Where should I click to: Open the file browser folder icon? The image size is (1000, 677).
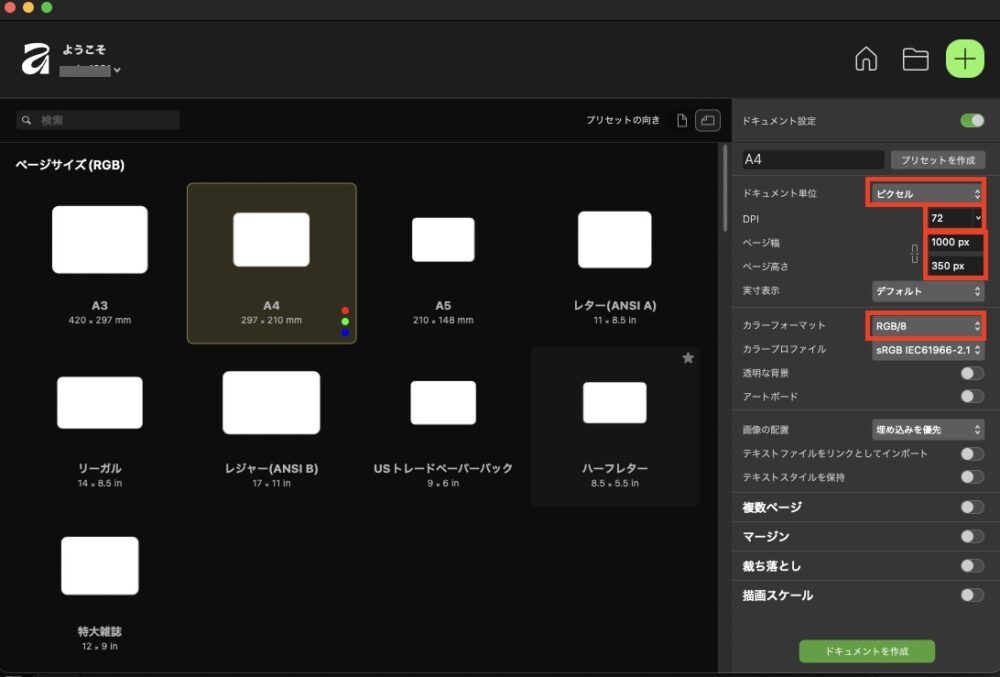(x=915, y=58)
